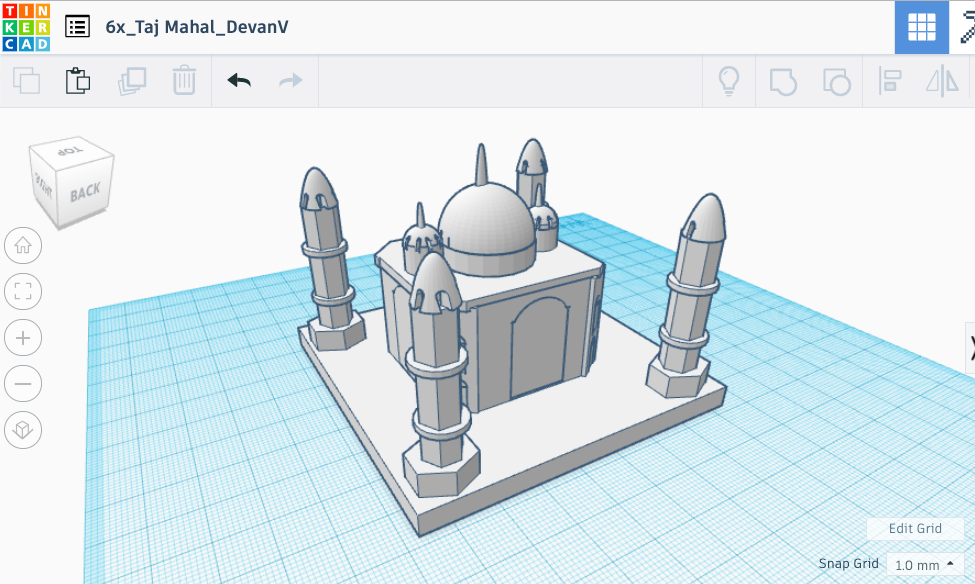Click the Duplicate and repeat icon
This screenshot has height=584, width=975.
131,81
